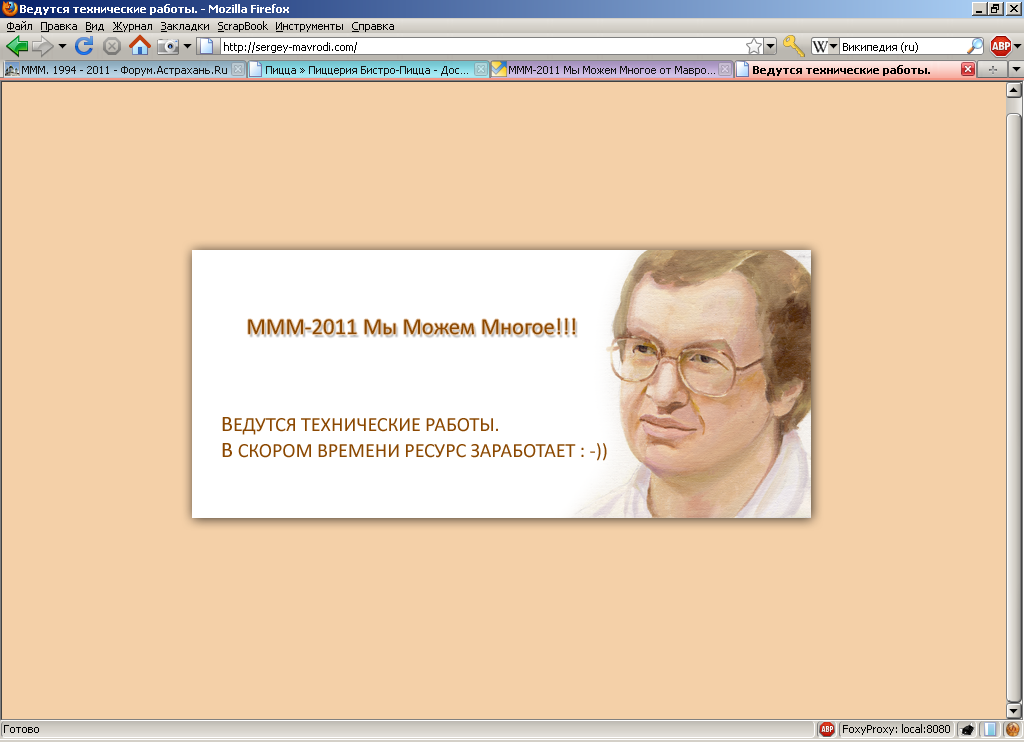Screen dimensions: 1024x742
Task: Open the Вид menu
Action: [x=95, y=26]
